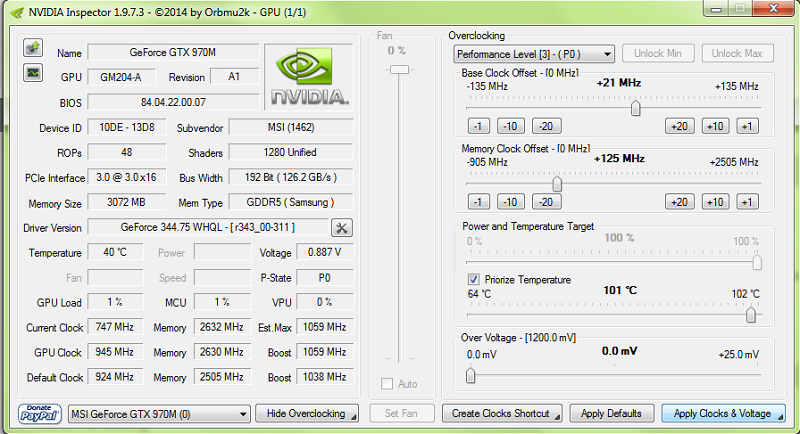This screenshot has width=800, height=434.
Task: Open the MSI GeForce GTX 970M GPU selector
Action: (x=159, y=414)
